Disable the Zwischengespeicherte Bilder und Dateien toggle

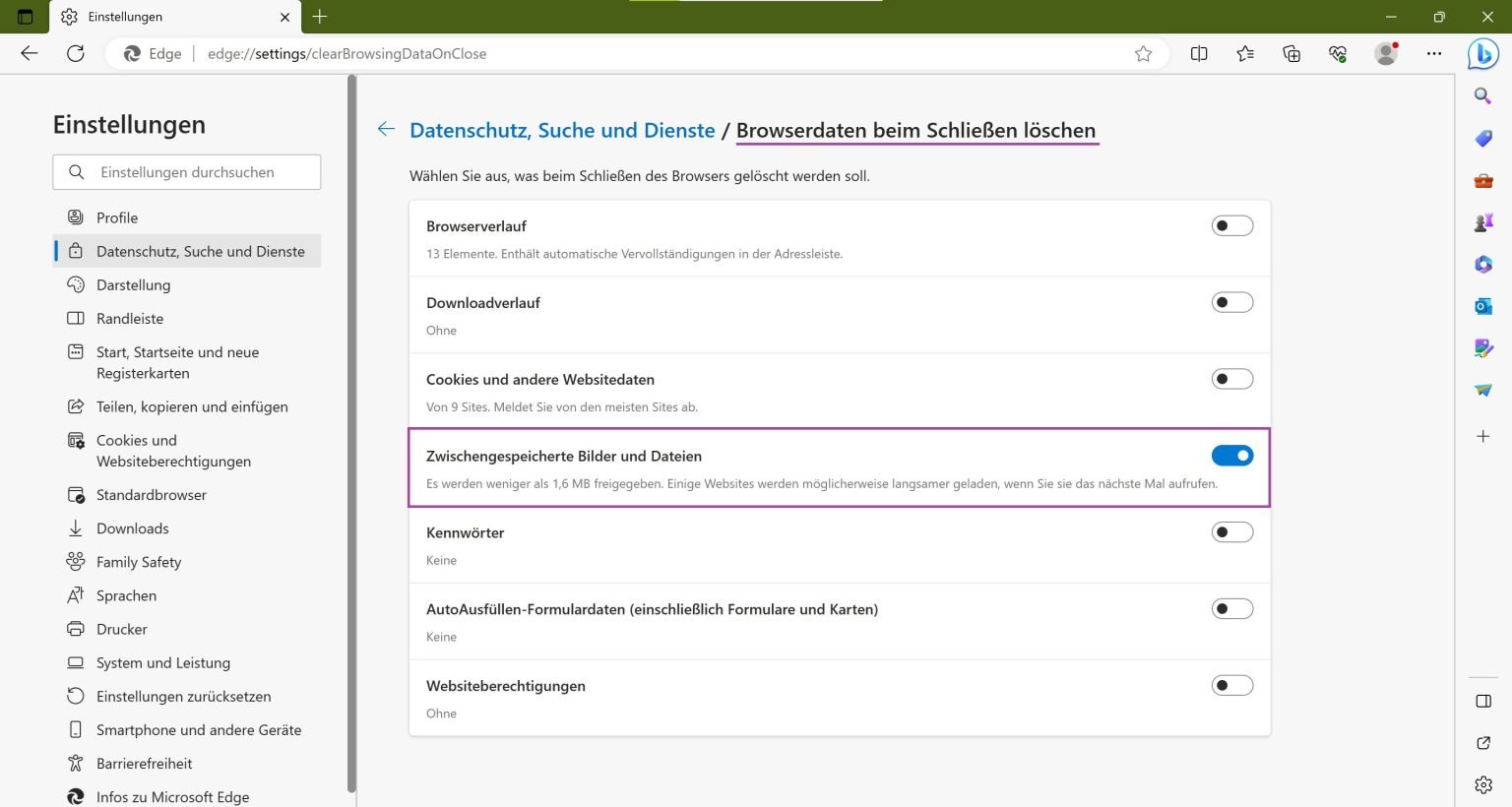click(x=1232, y=455)
